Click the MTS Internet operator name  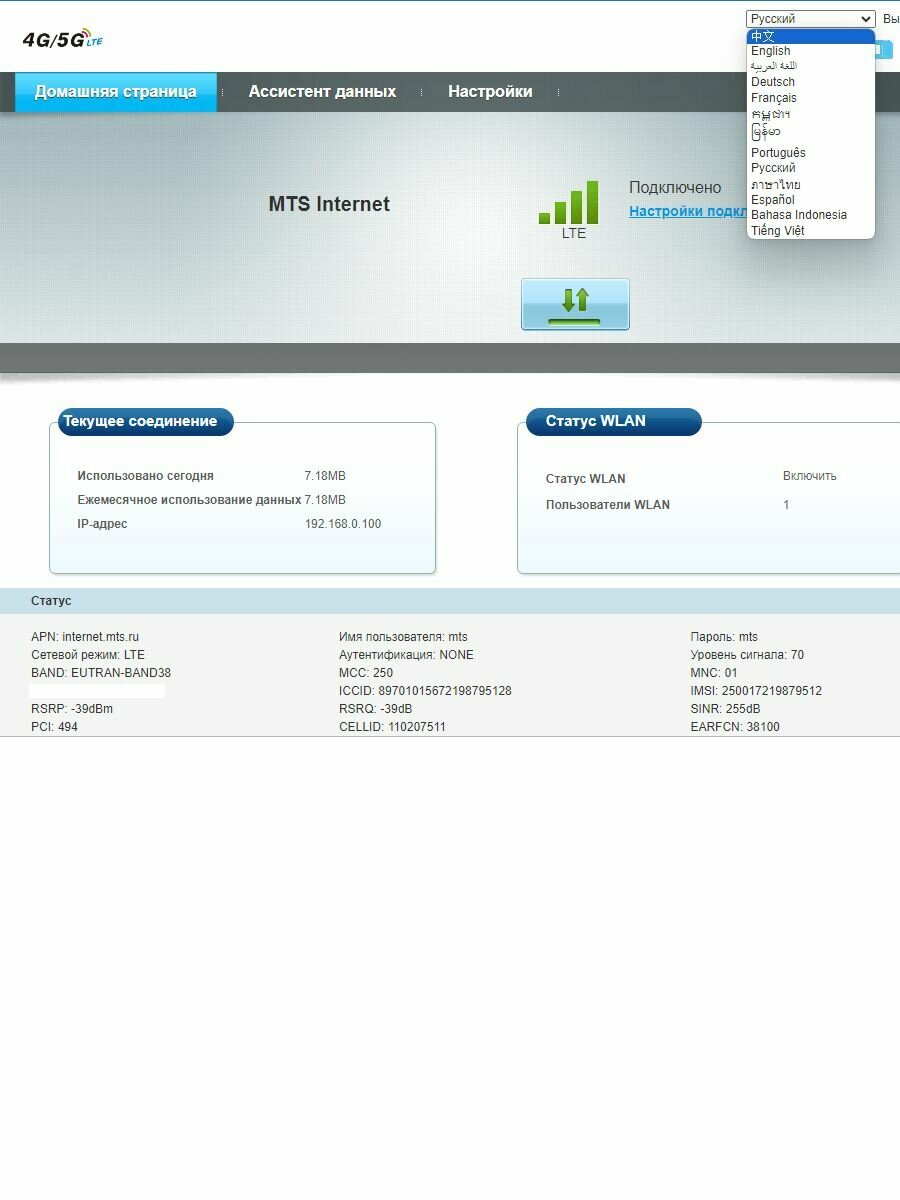click(x=329, y=204)
